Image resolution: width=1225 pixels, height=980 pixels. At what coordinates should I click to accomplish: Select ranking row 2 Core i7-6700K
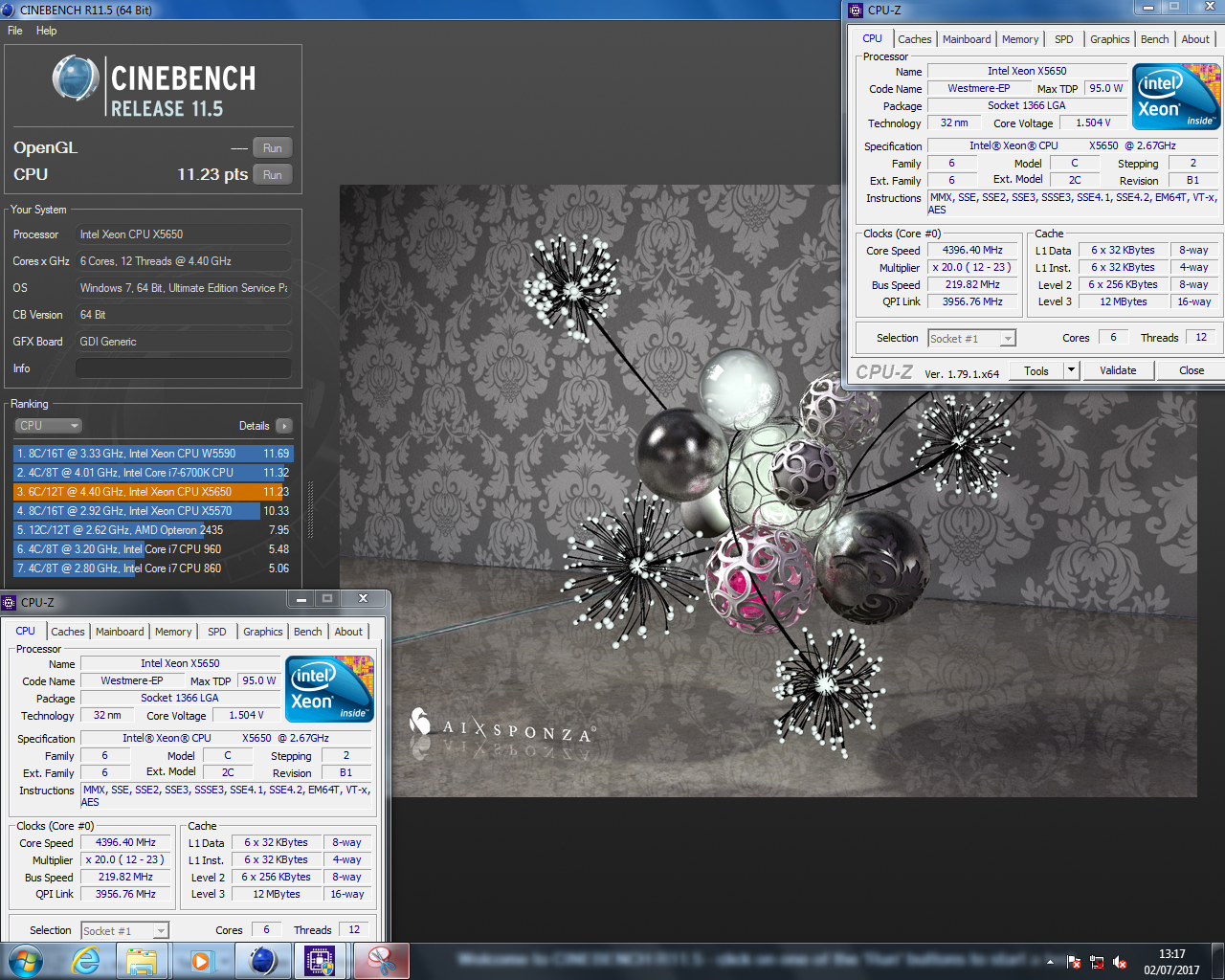click(153, 473)
